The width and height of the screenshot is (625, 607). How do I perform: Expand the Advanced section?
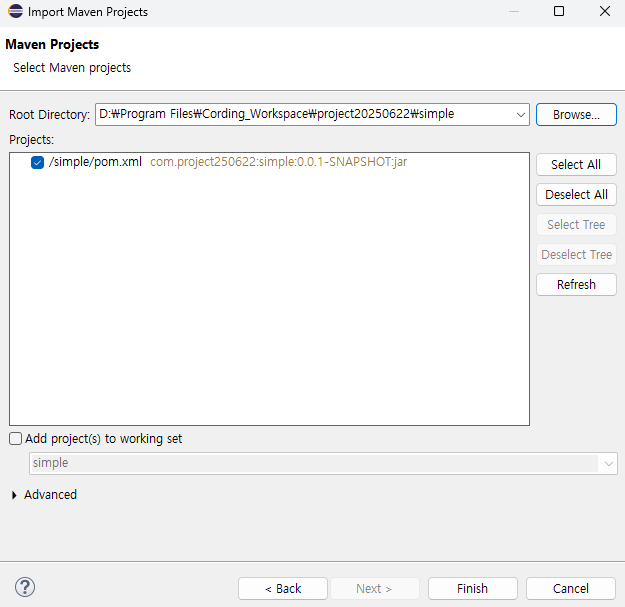coord(14,495)
